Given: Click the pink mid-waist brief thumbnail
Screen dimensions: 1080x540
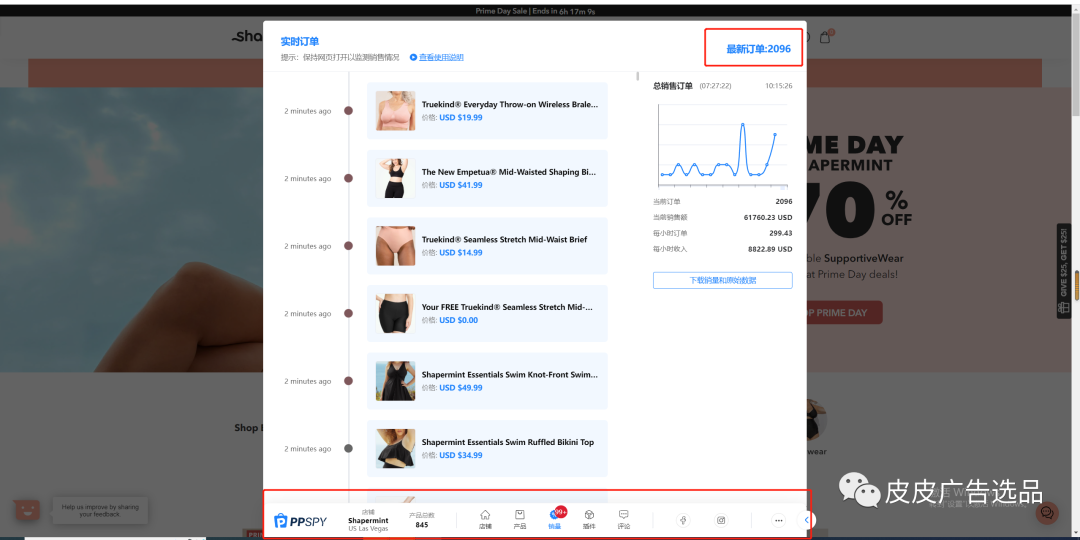Looking at the screenshot, I should point(395,246).
